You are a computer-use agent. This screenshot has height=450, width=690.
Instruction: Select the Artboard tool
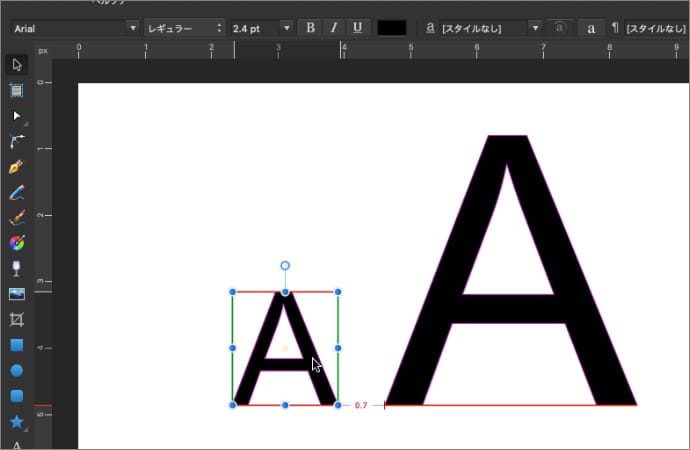tap(16, 91)
